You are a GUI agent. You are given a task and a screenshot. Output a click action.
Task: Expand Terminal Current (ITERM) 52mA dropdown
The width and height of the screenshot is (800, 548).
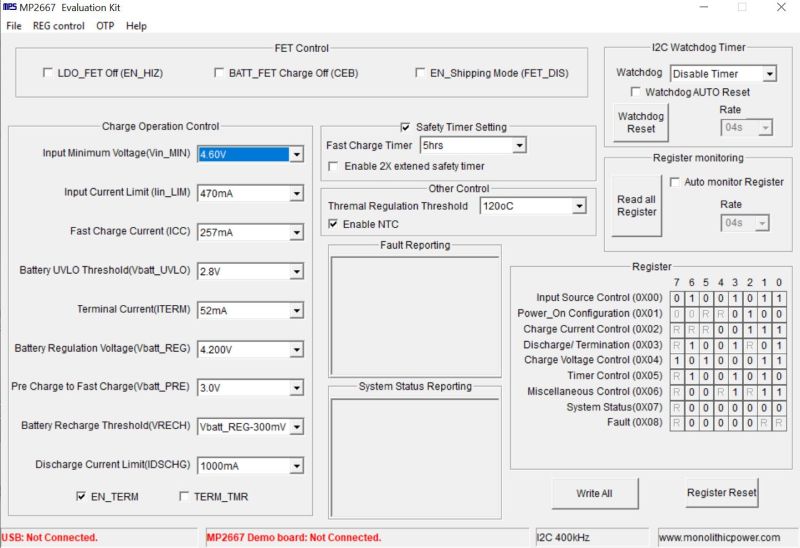click(x=296, y=310)
